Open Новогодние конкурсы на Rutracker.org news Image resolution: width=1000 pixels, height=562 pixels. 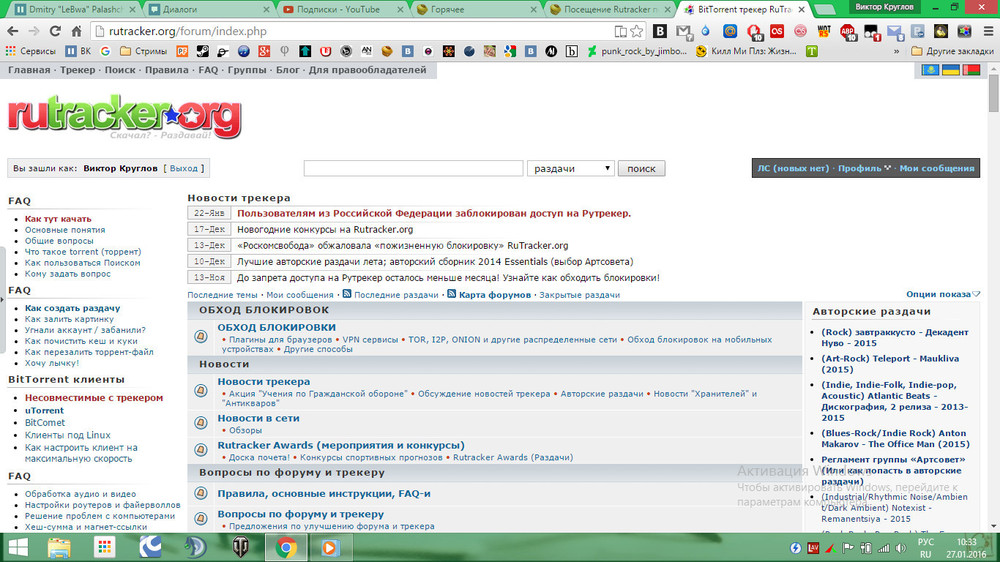tap(325, 230)
